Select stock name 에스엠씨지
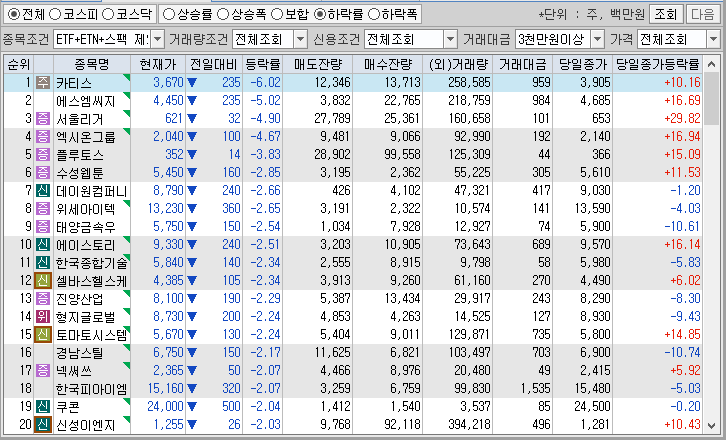Viewport: 726px width, 440px height. coord(85,101)
